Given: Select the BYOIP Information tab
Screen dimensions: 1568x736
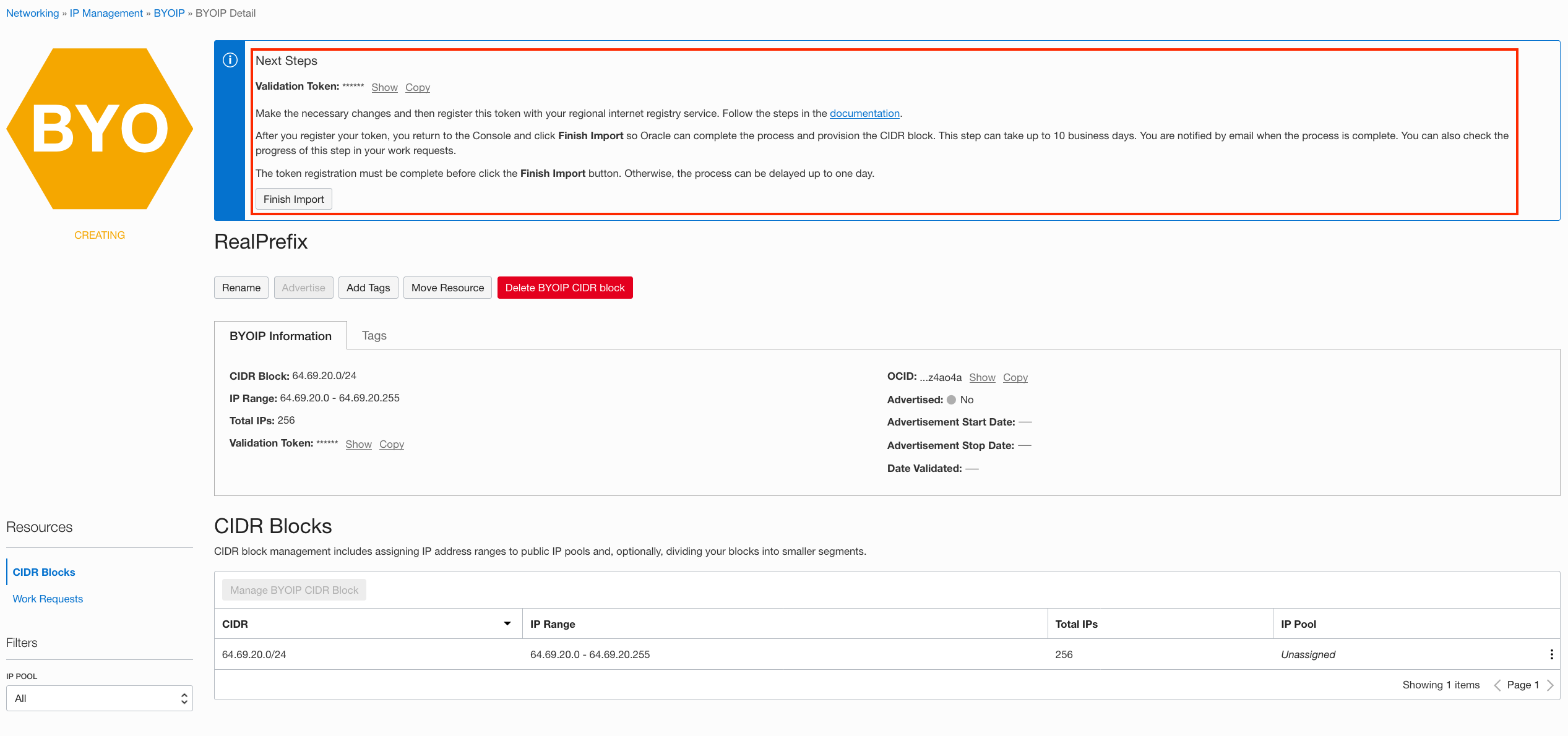Looking at the screenshot, I should click(280, 336).
